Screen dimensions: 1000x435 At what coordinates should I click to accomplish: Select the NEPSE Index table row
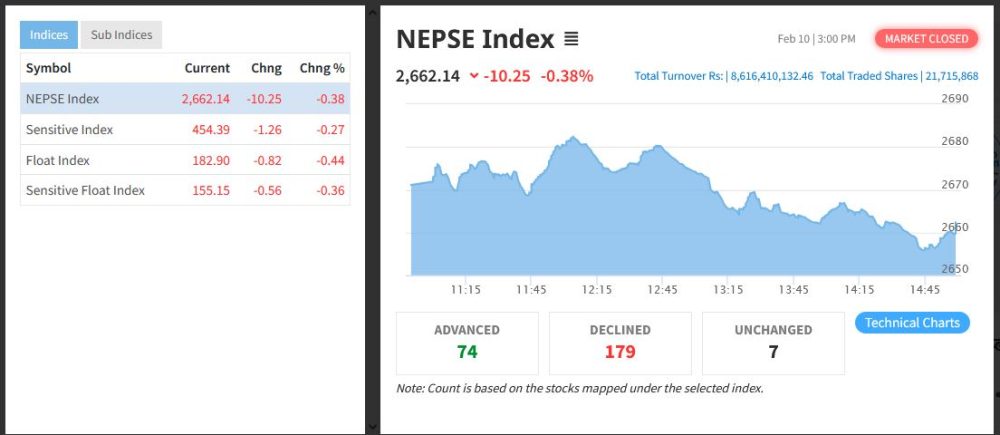185,99
